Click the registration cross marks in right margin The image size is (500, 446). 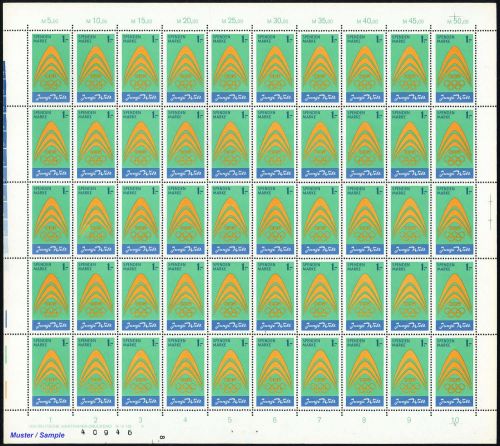click(x=490, y=211)
